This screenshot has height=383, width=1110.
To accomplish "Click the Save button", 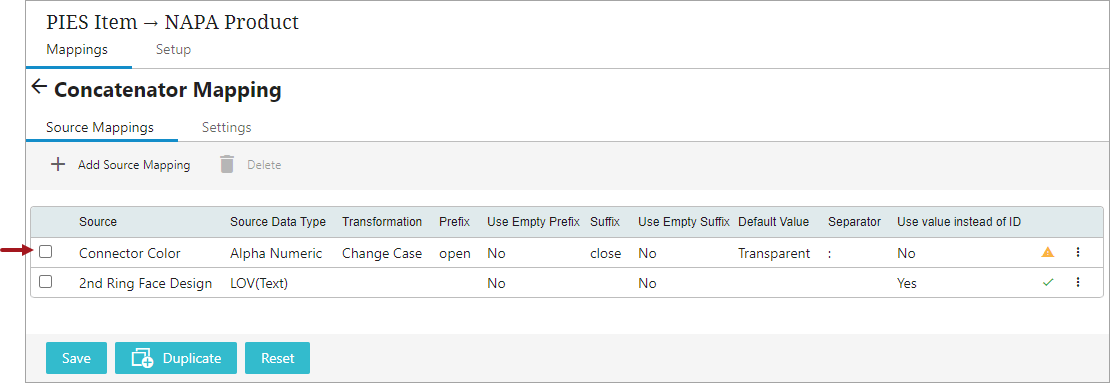I will (76, 358).
